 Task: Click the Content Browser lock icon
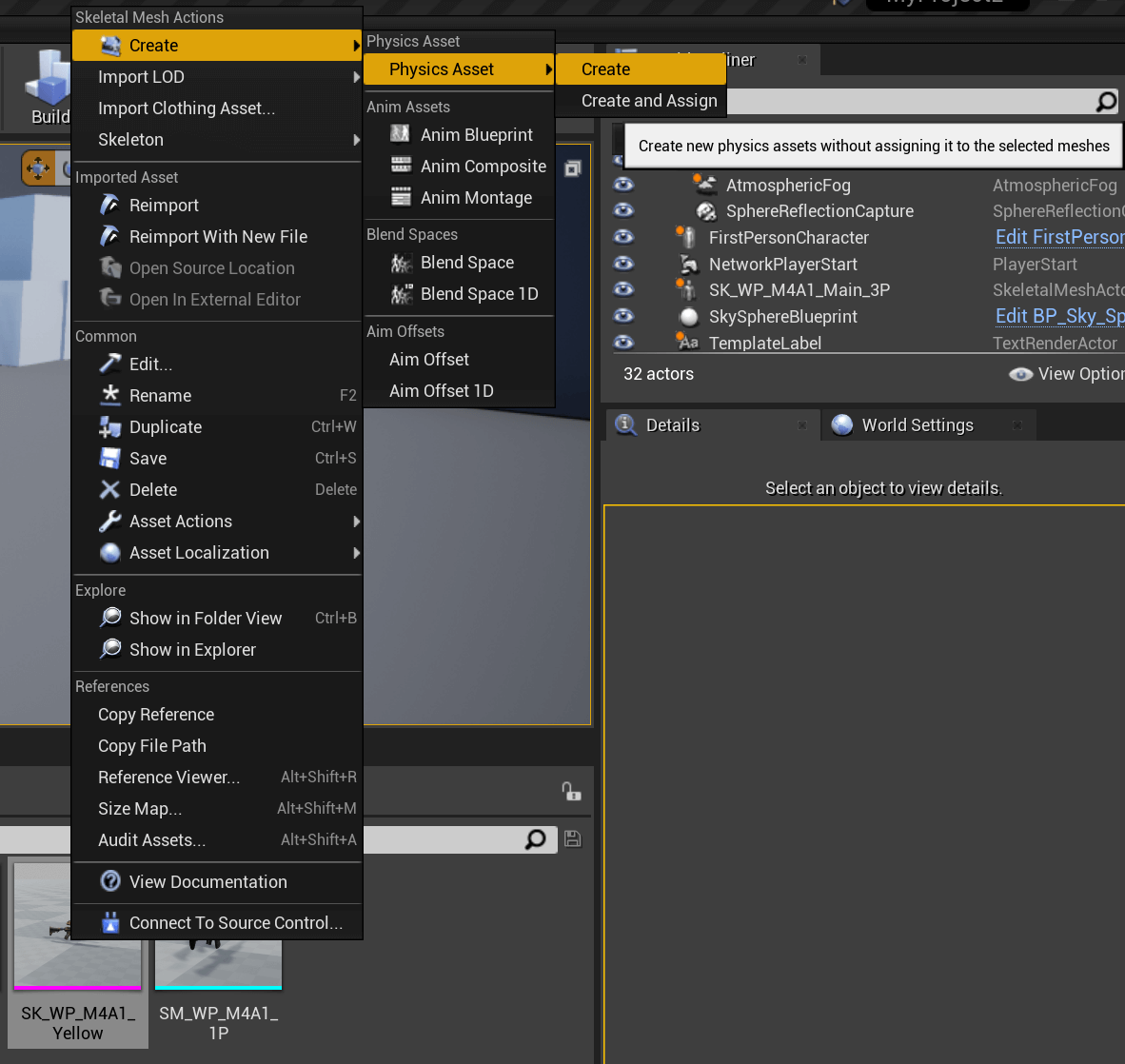(571, 792)
